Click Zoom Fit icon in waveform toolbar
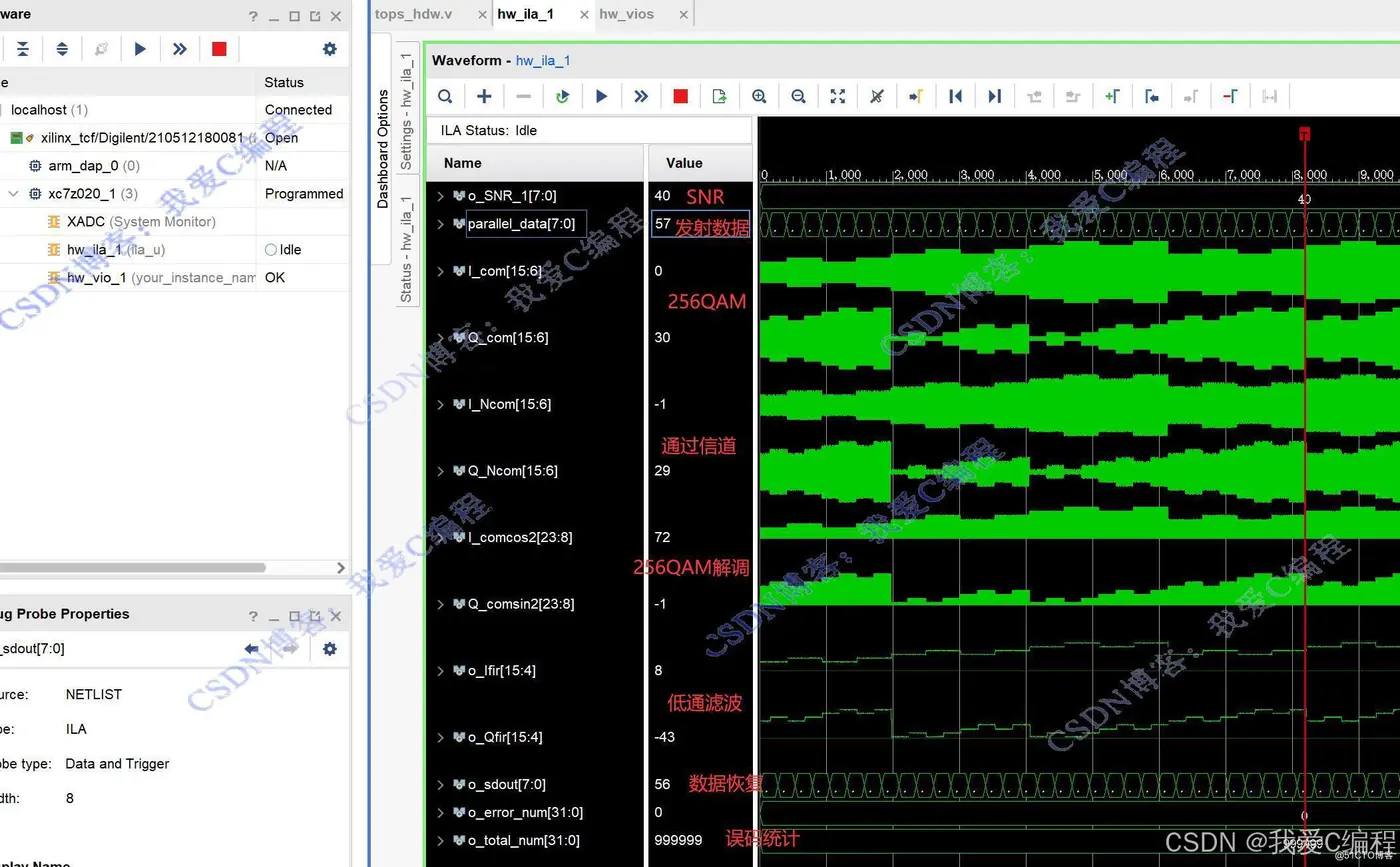This screenshot has width=1400, height=867. click(838, 96)
